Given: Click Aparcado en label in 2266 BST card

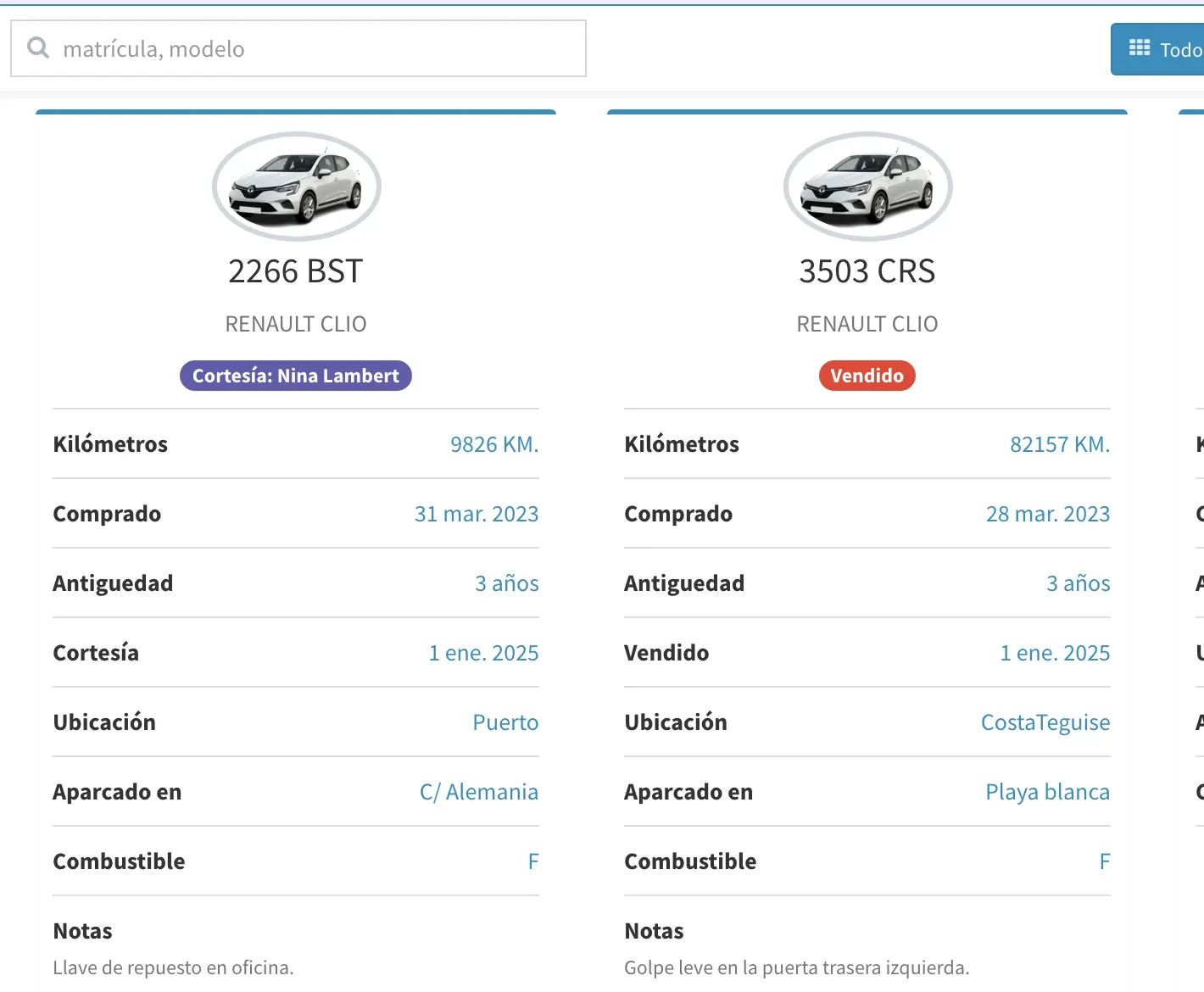Looking at the screenshot, I should point(117,792).
